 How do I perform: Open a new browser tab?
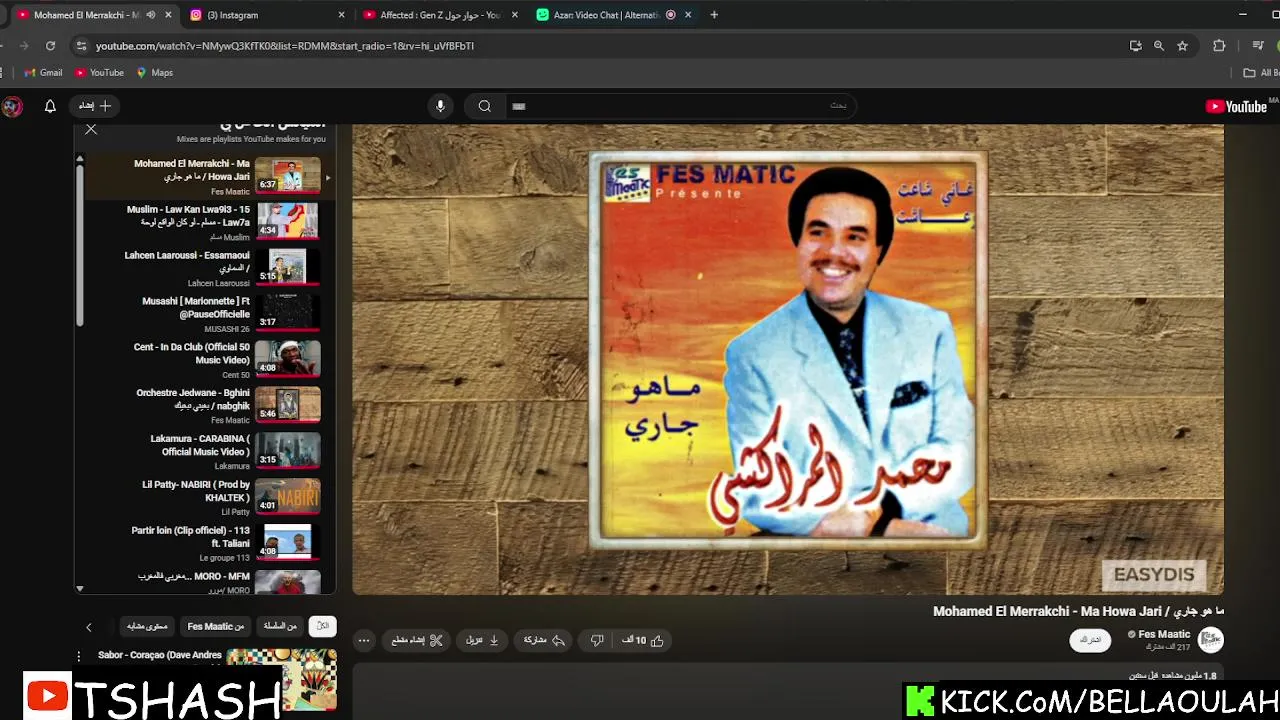(714, 15)
